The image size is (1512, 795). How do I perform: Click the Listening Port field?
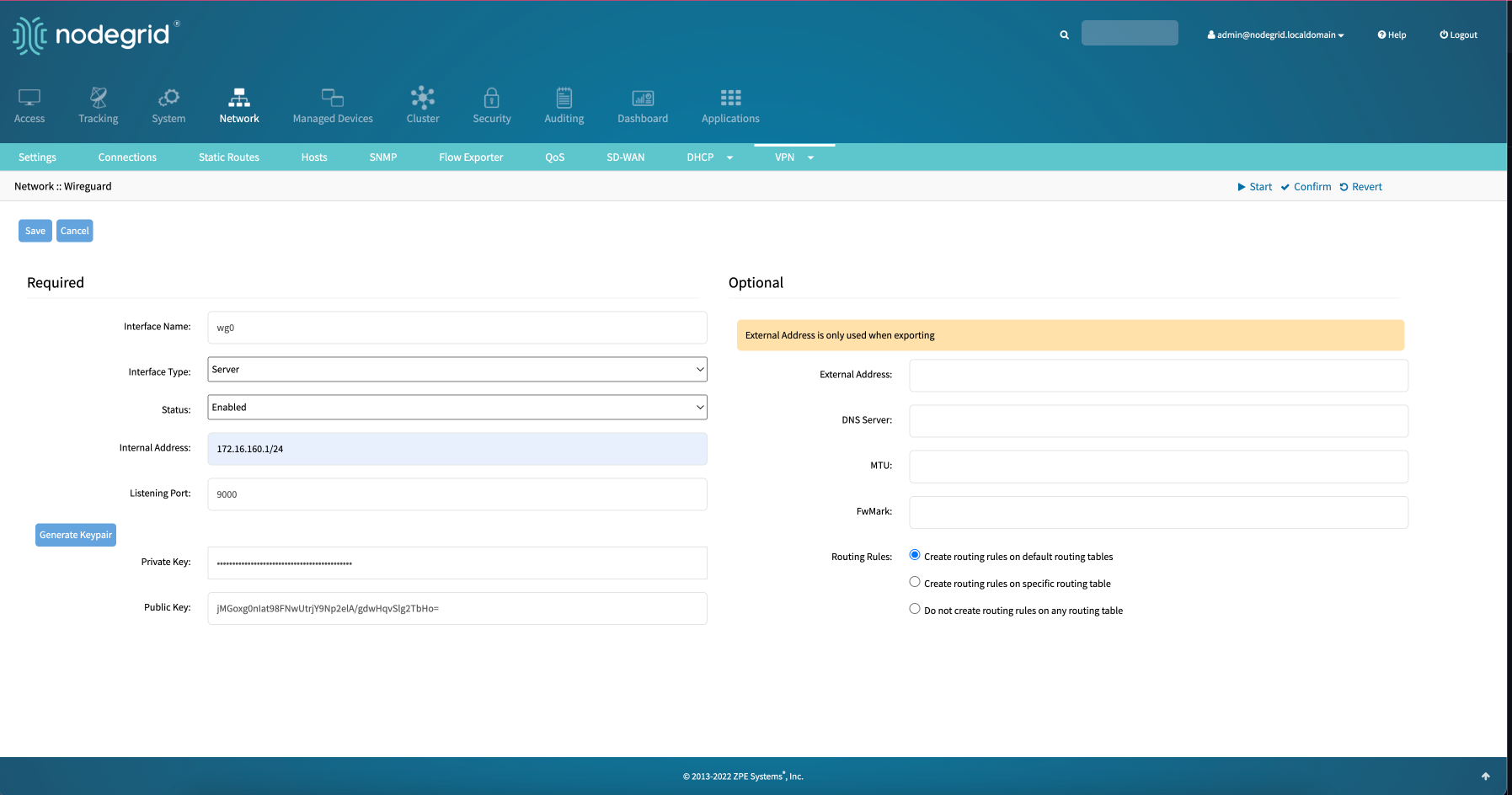[457, 494]
